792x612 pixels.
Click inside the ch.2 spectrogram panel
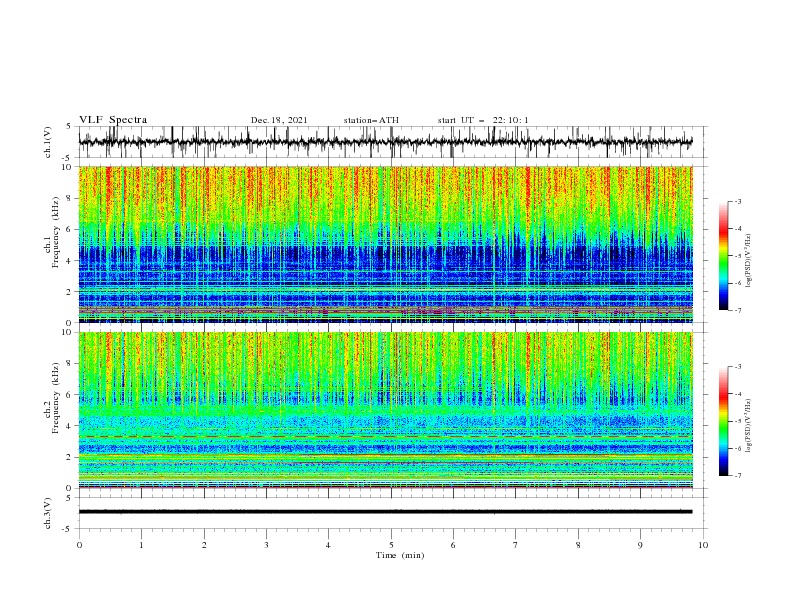tap(385, 410)
